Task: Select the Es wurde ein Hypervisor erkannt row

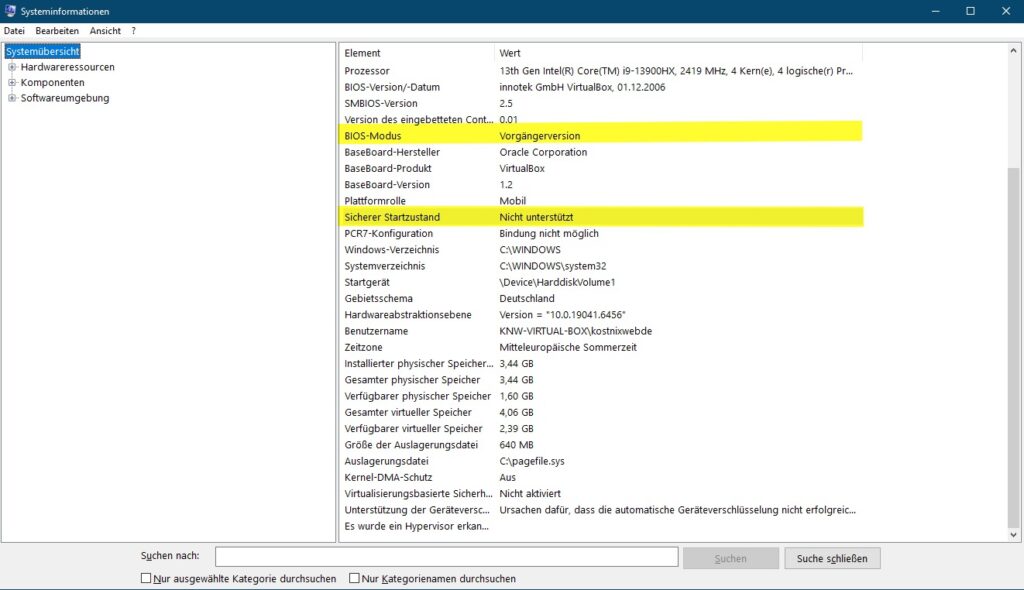Action: coord(601,526)
